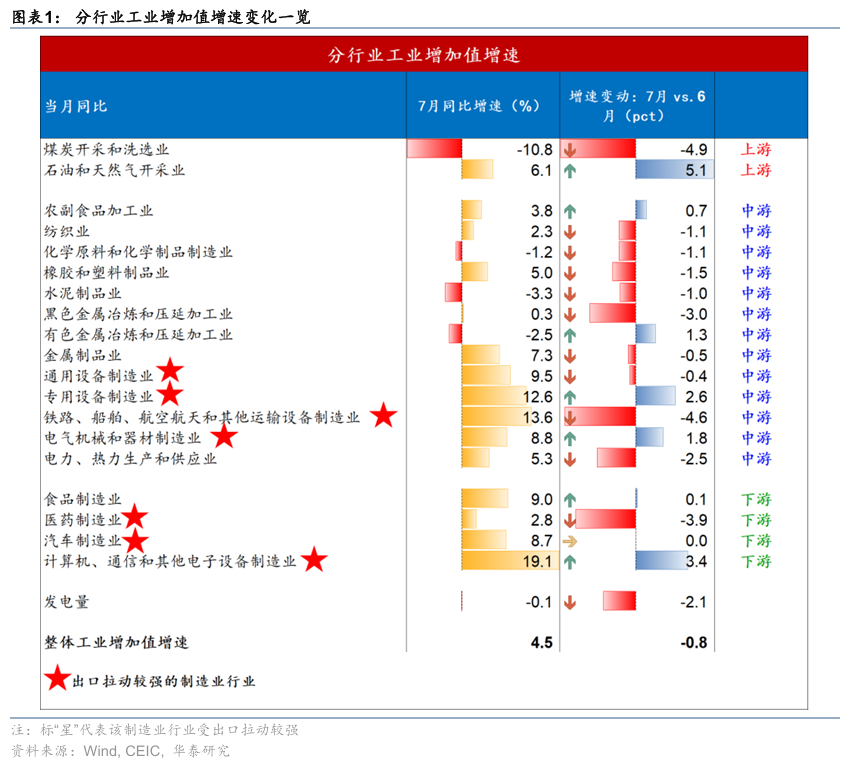
Task: Click the red star after 计算机、通信和其他电子设备制造业
Action: pos(314,559)
